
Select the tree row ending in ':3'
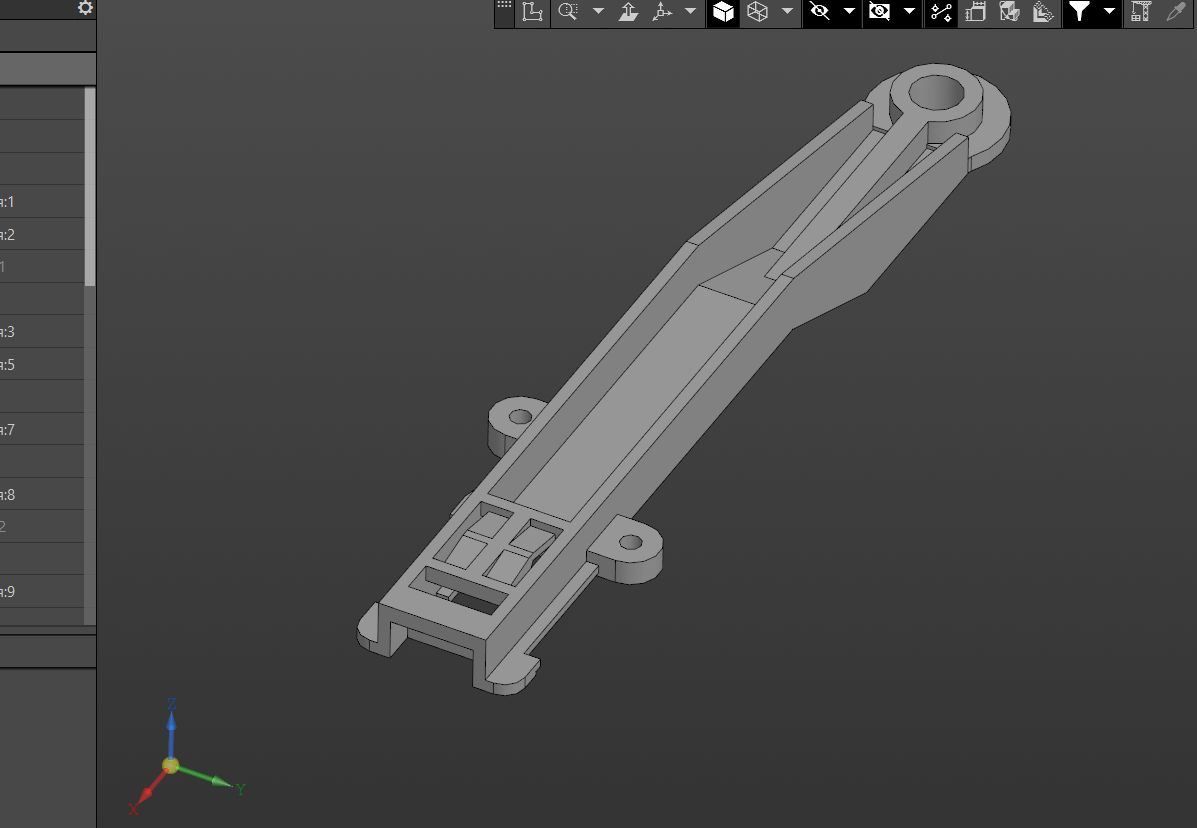coord(41,331)
